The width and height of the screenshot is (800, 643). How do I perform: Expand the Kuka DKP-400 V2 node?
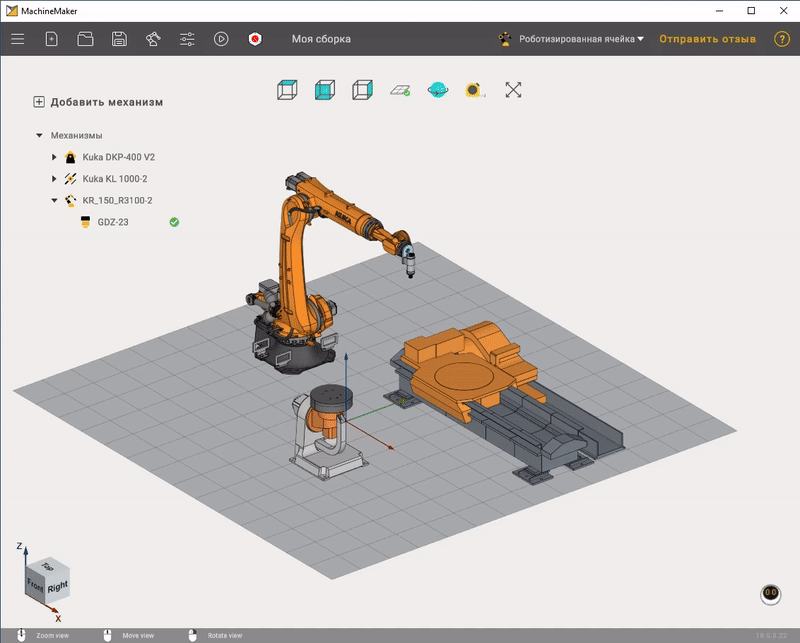pos(54,157)
